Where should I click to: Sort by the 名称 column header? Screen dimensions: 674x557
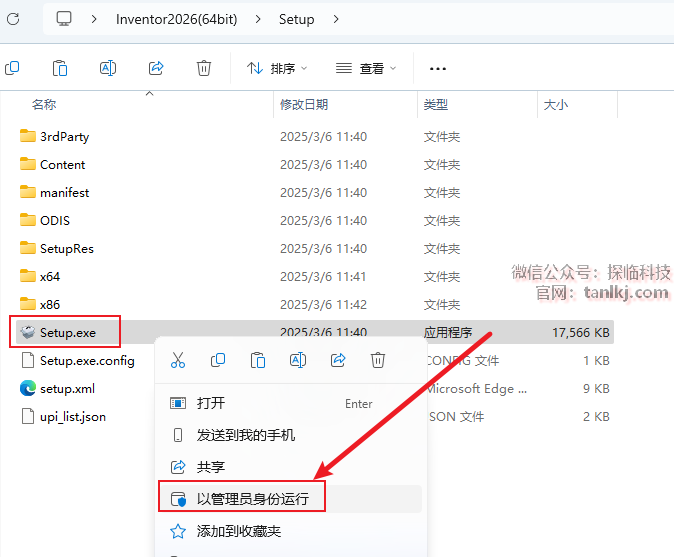44,104
